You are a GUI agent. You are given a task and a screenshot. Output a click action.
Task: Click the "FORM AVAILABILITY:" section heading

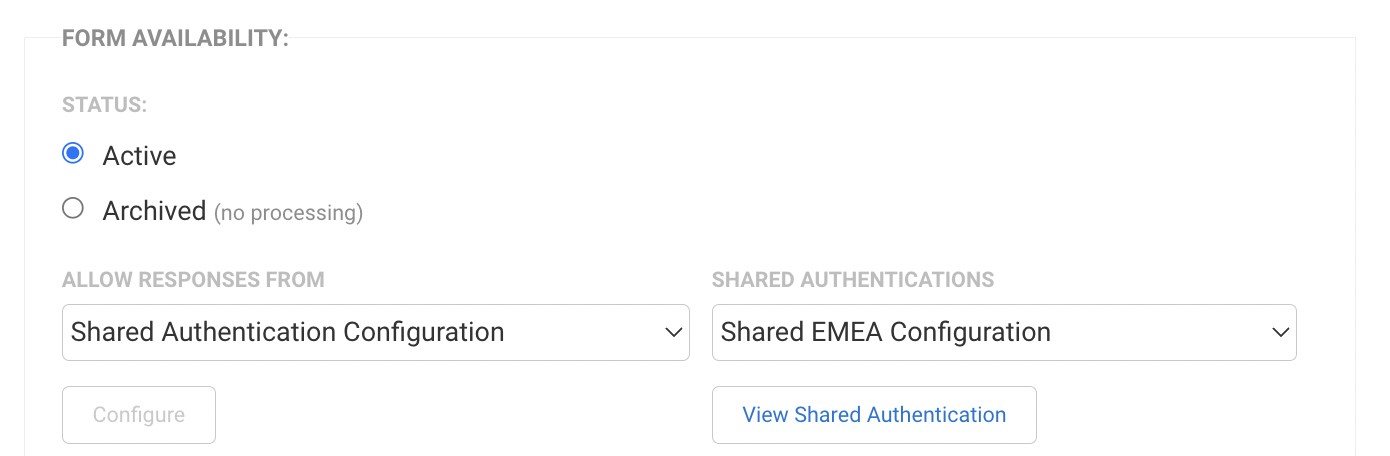(175, 39)
